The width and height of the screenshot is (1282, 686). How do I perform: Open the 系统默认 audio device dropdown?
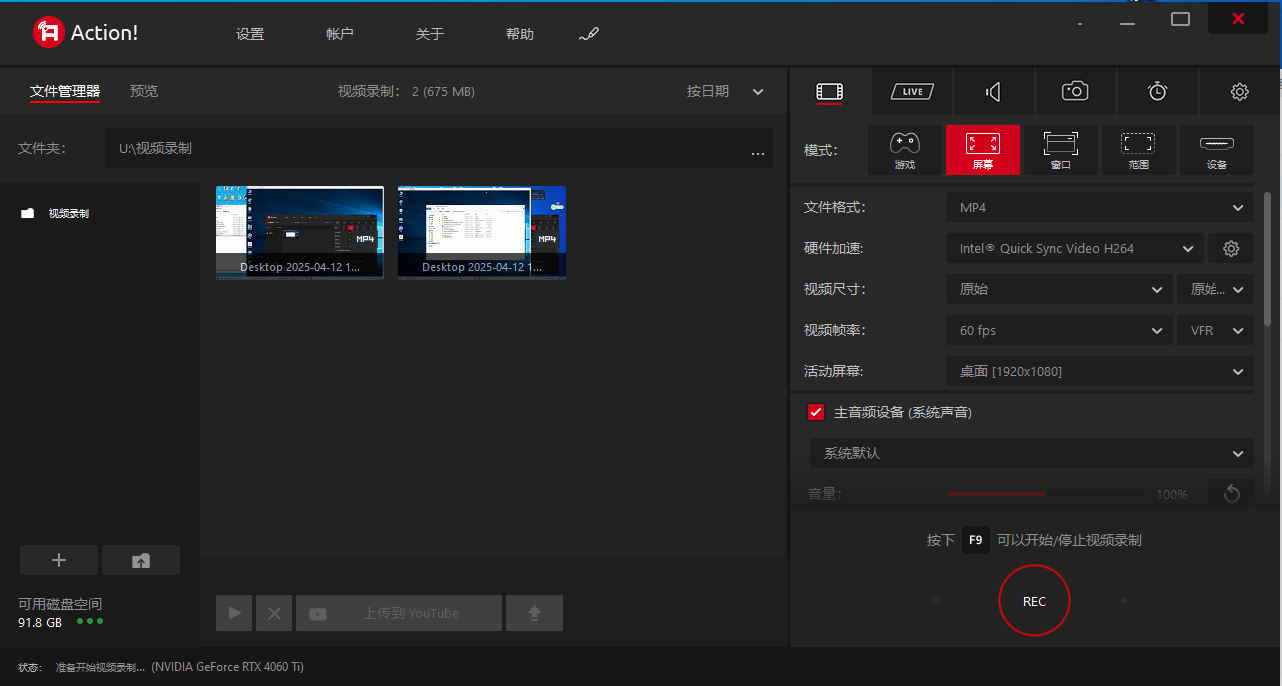pos(1031,453)
